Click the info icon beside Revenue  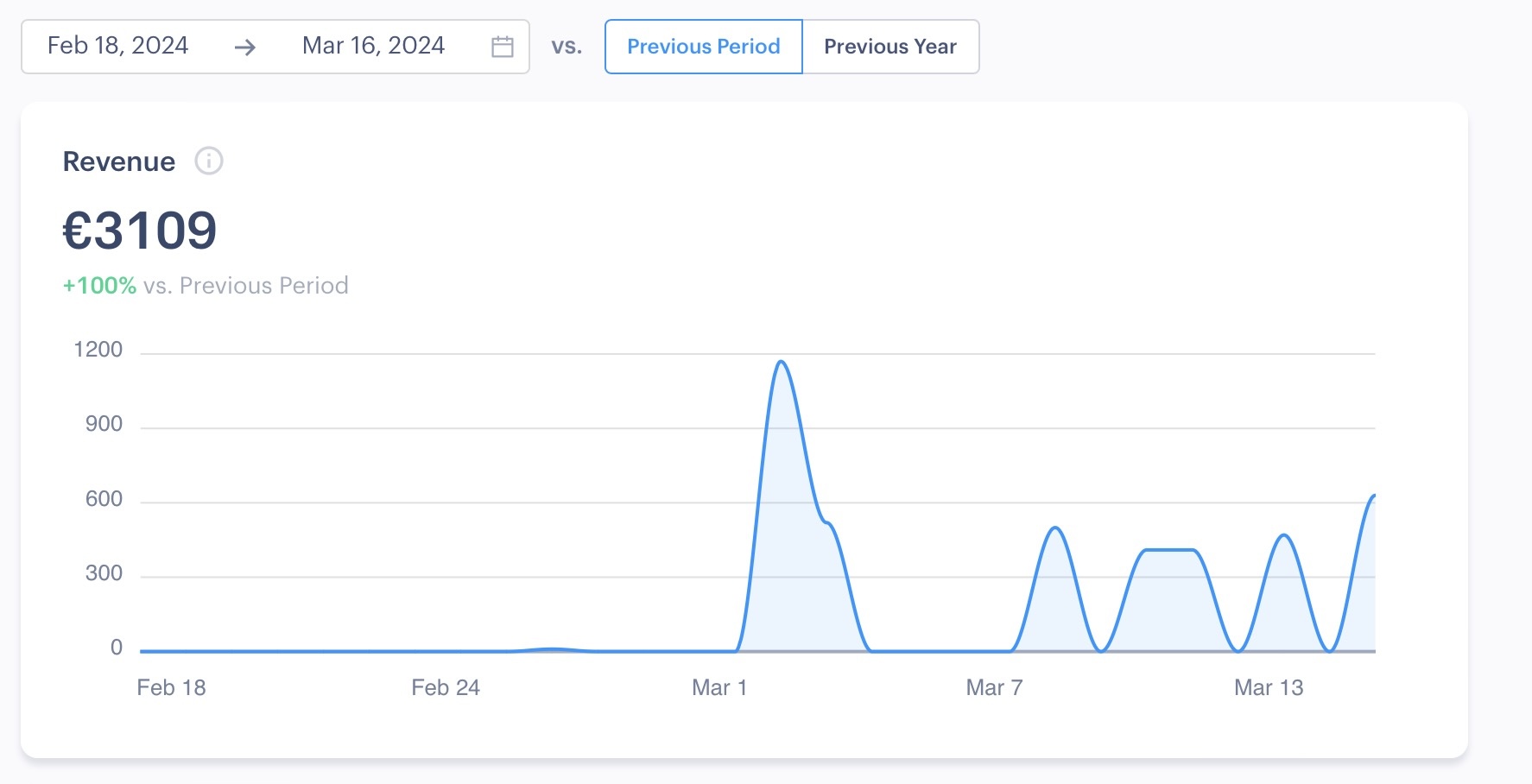click(x=208, y=161)
